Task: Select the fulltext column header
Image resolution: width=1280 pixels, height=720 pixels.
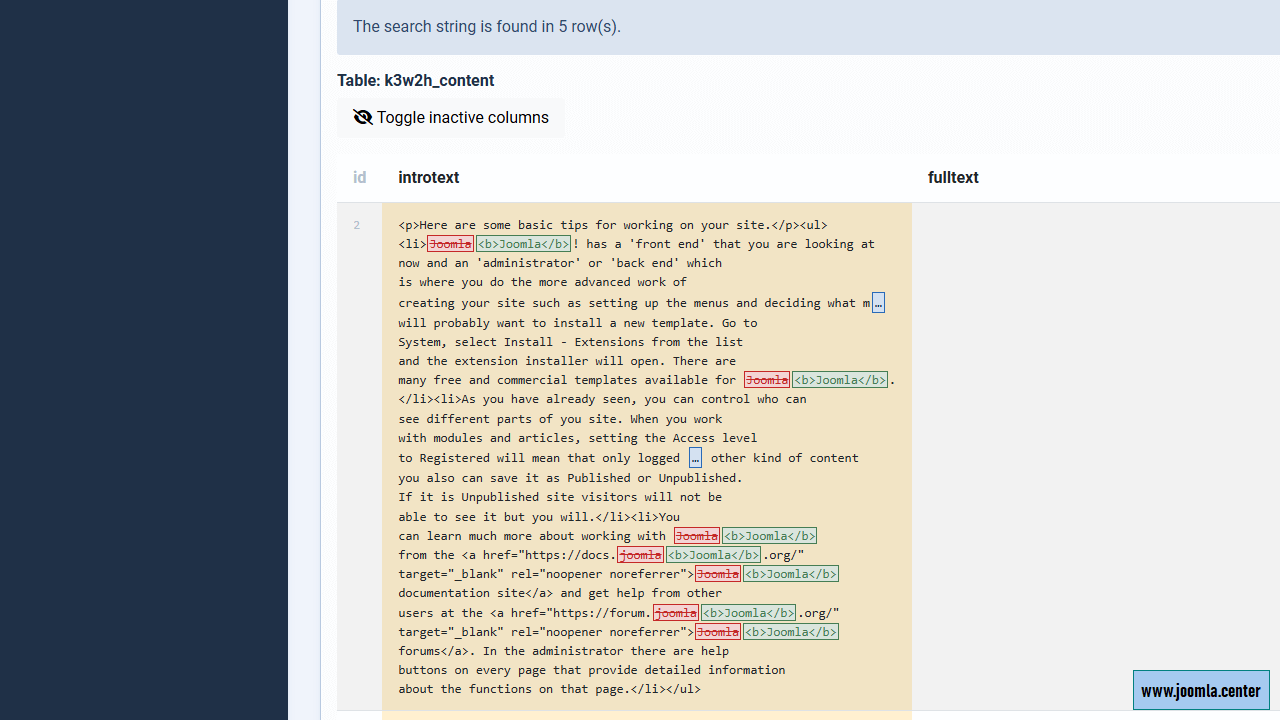Action: tap(953, 178)
